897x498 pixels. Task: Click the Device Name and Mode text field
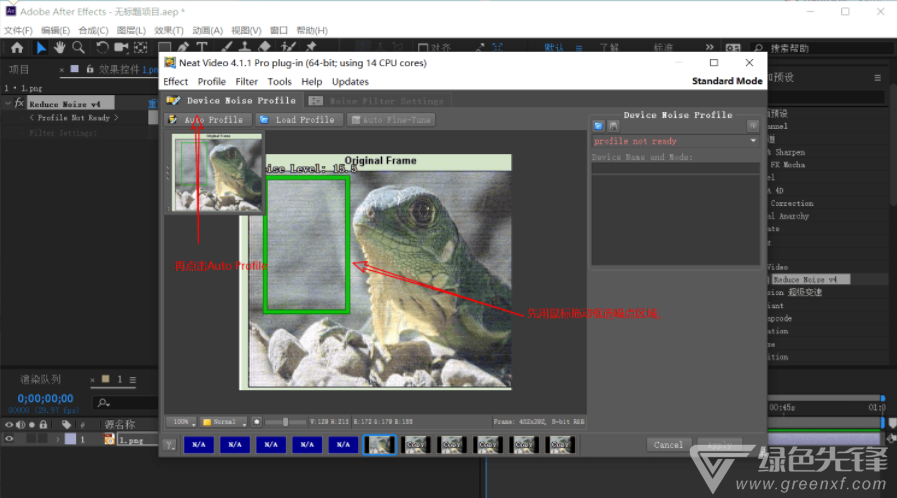coord(675,168)
